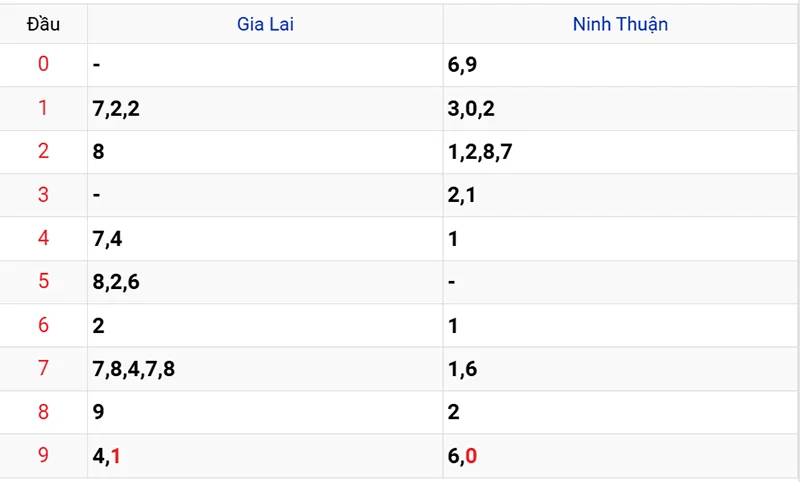Select the row with red head digit 5
The image size is (800, 482).
400,282
